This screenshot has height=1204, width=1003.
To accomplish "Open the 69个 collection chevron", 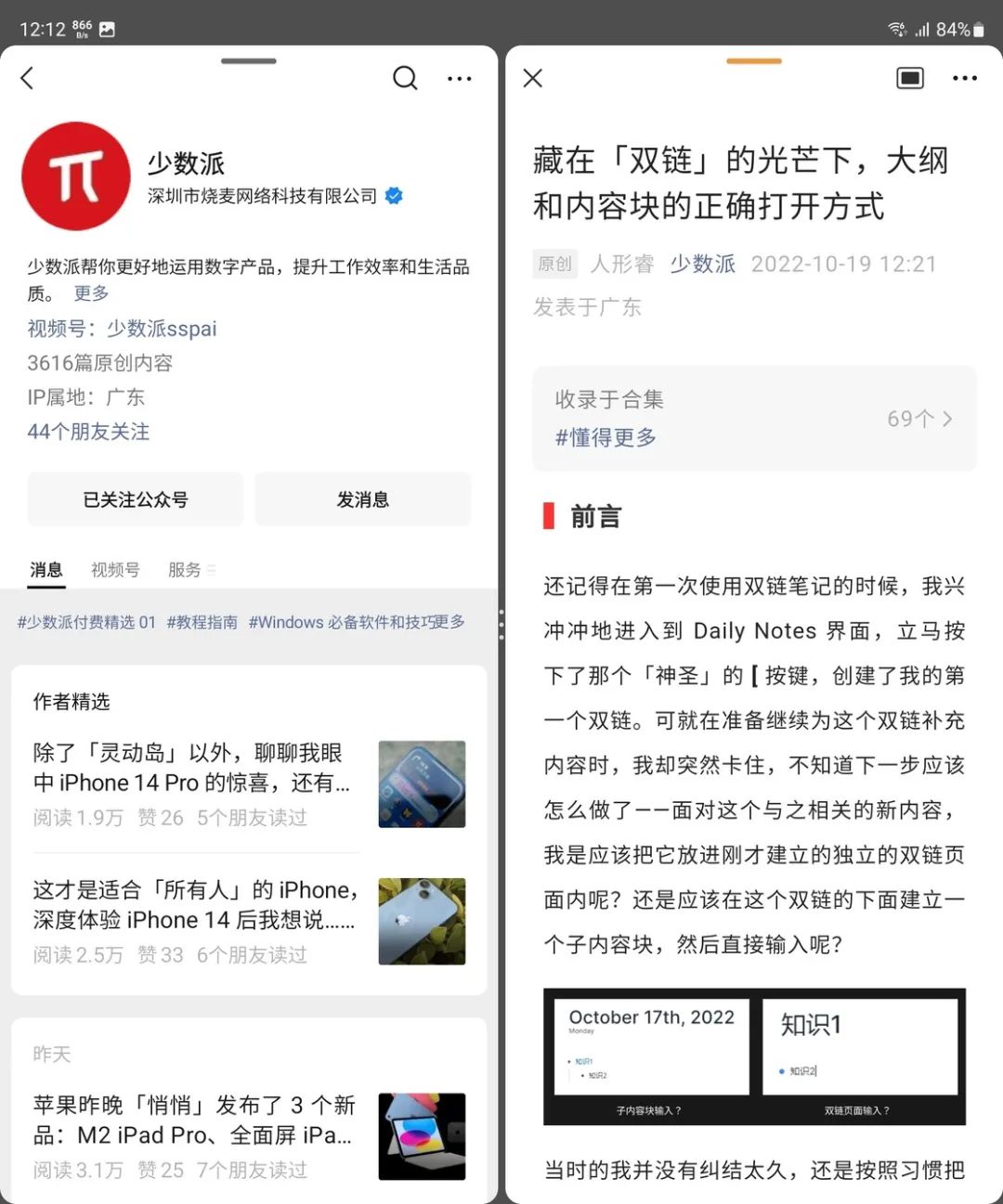I will tap(919, 419).
